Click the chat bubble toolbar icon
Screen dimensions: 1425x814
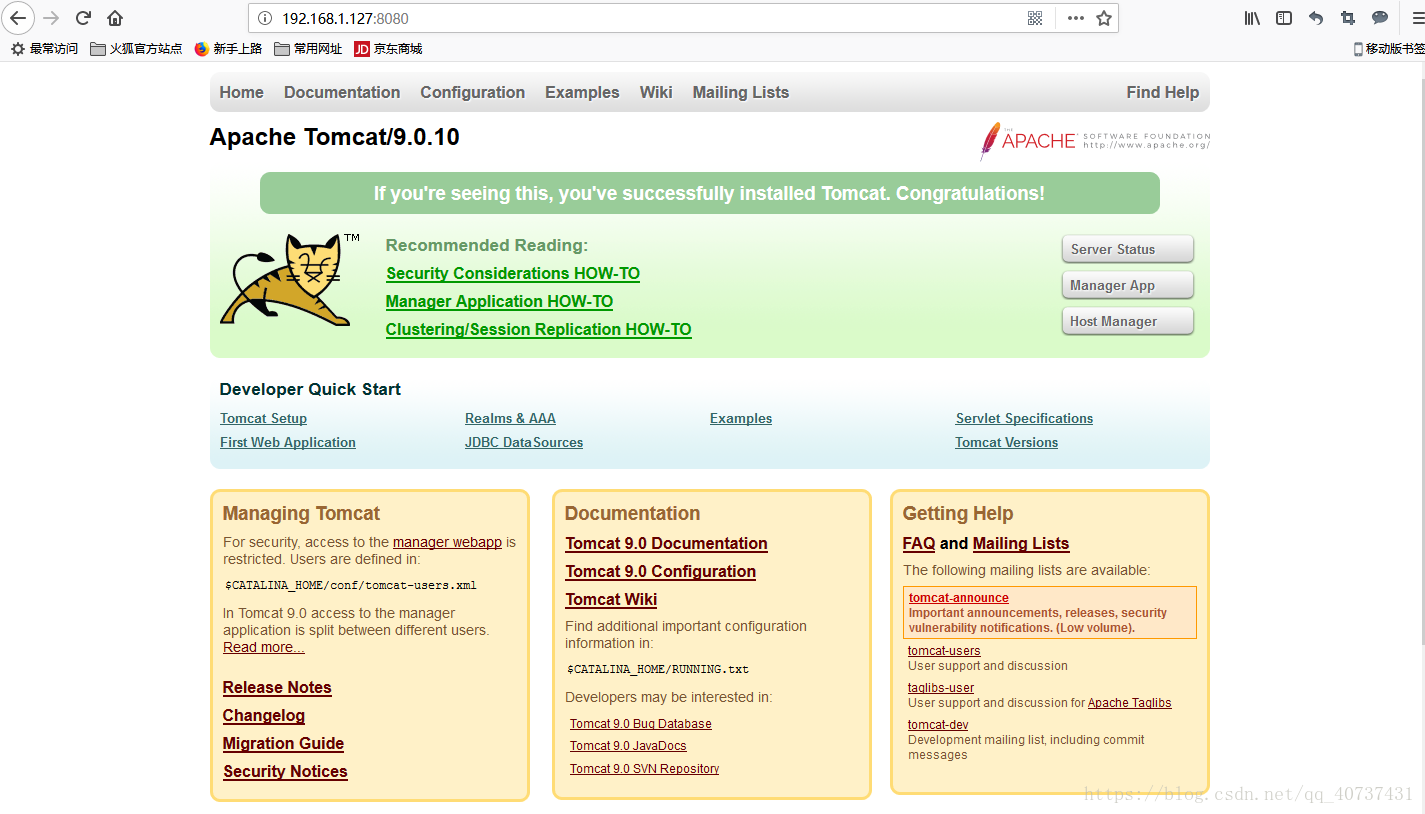point(1380,18)
